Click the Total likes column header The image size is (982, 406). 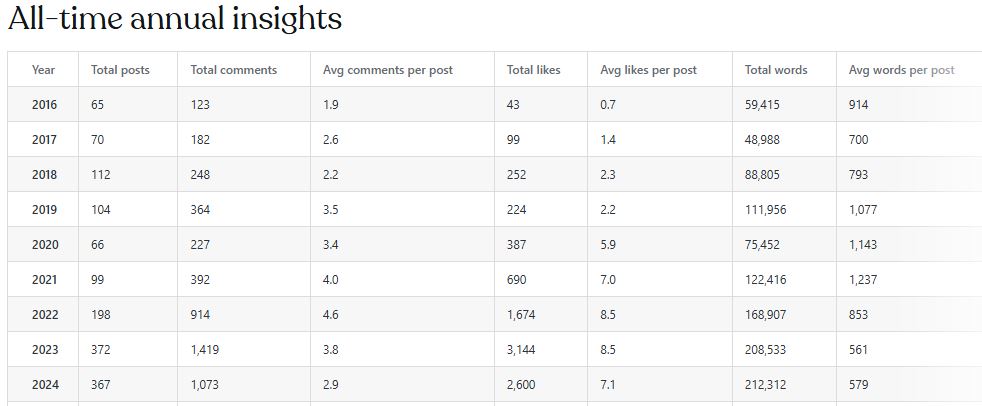[534, 70]
